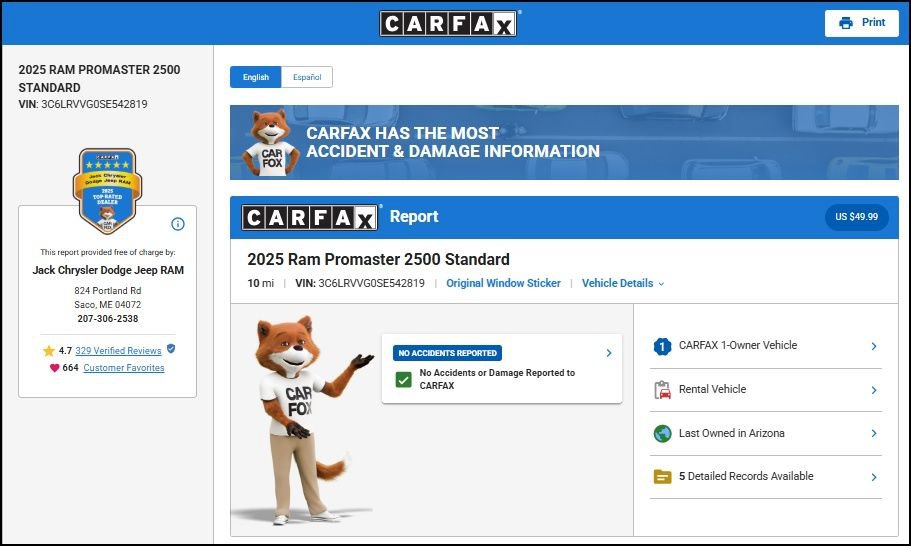Open CARFAX 1-Owner Vehicle row
The image size is (911, 546).
[x=766, y=346]
